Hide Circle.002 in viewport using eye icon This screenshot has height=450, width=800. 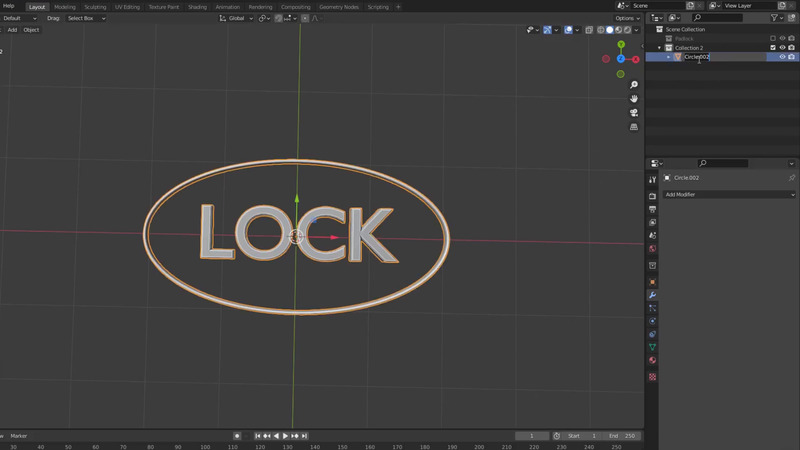[782, 57]
